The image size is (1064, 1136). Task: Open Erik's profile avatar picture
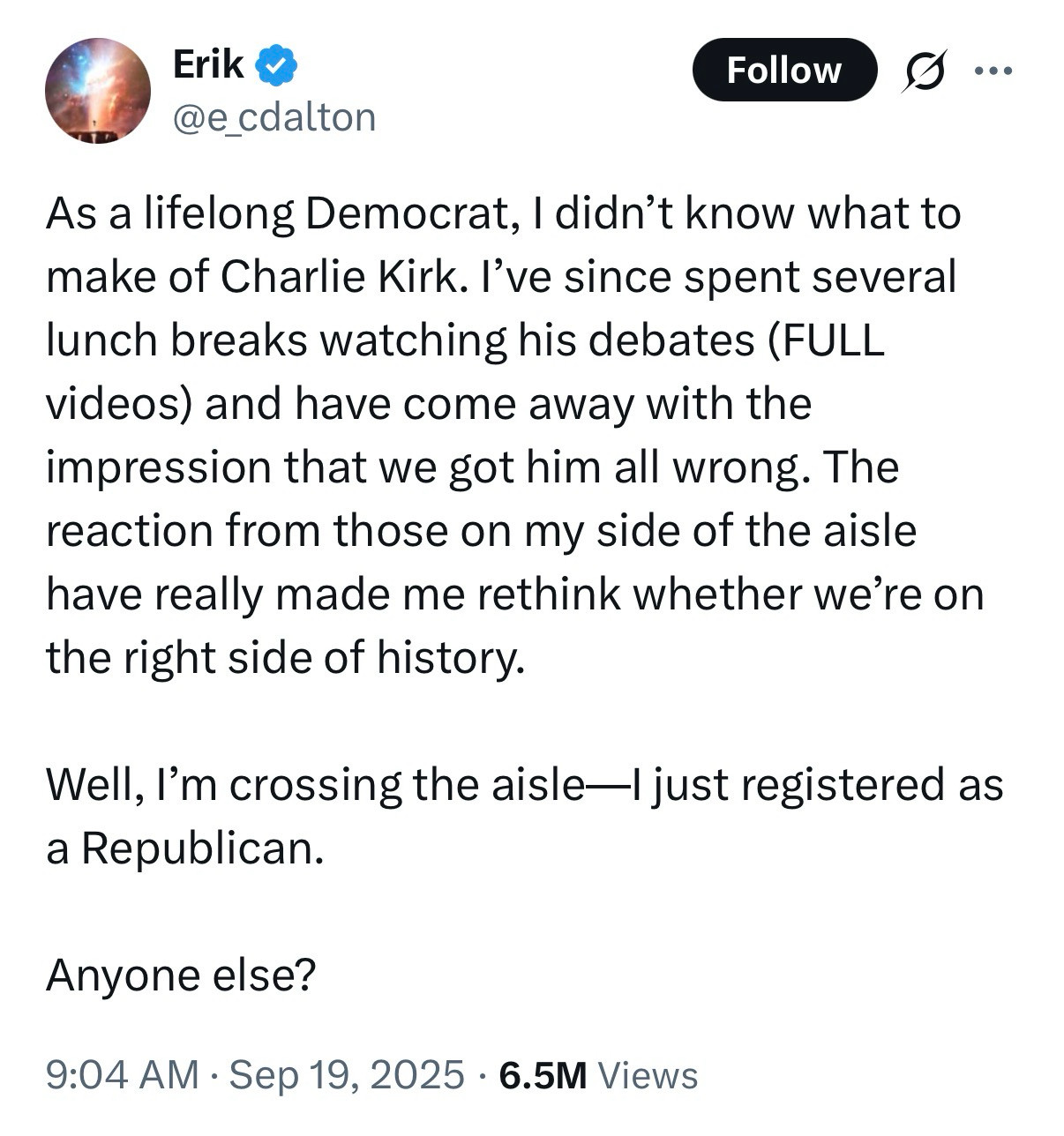[x=97, y=91]
